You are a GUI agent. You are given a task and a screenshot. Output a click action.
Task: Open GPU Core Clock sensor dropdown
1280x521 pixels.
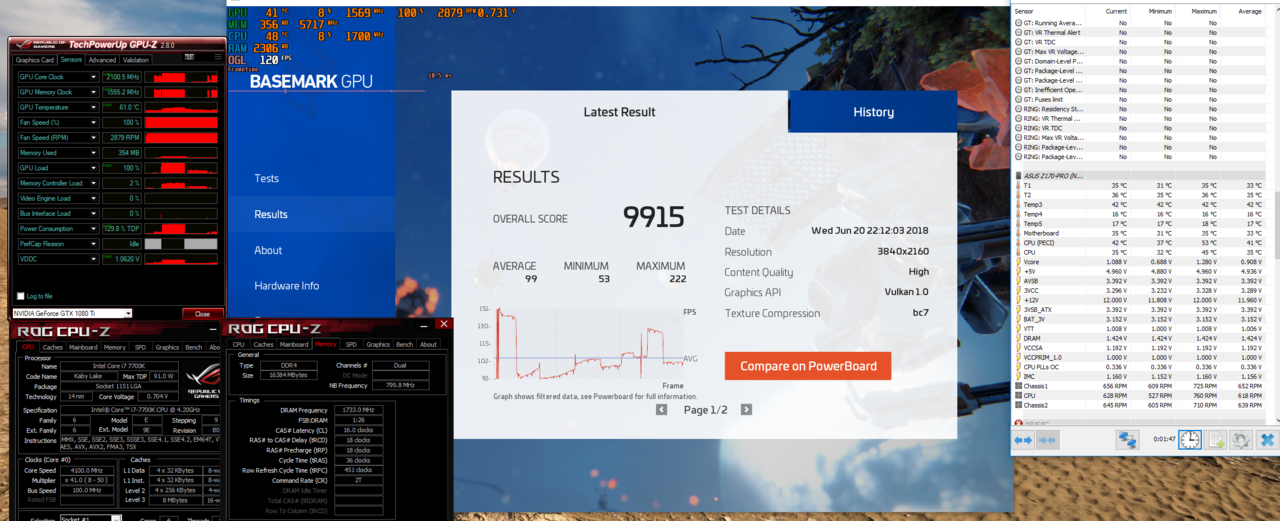point(94,77)
